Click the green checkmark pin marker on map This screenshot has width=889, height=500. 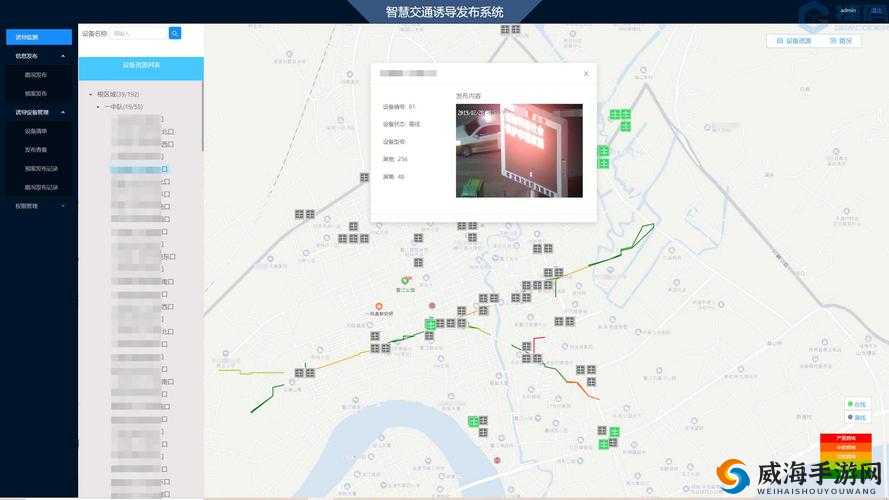tap(405, 280)
